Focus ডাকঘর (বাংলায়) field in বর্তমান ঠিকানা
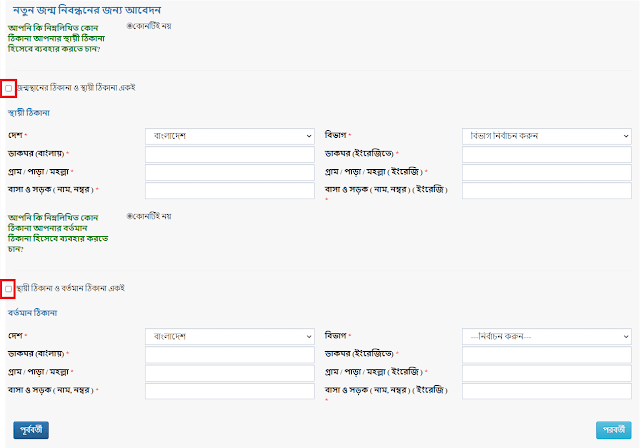 pyautogui.click(x=230, y=354)
